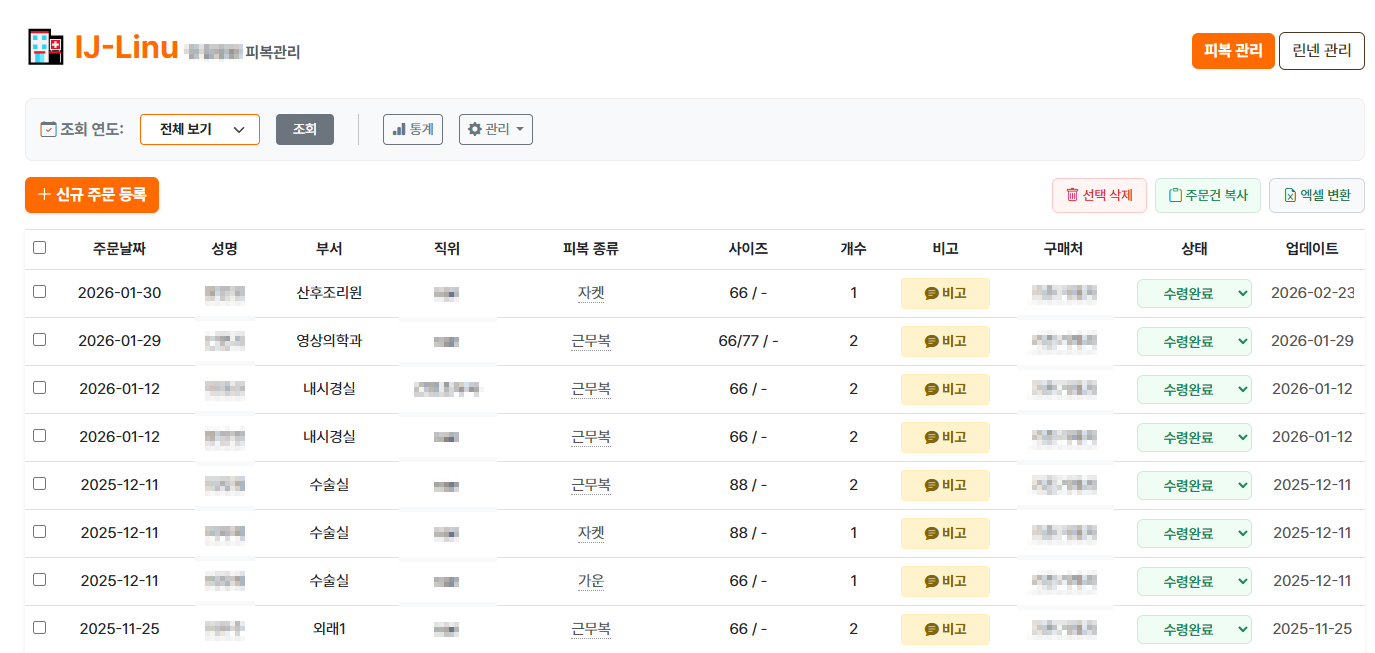Viewport: 1375px width, 653px height.
Task: Click the 66/77 / - size cell
Action: (748, 341)
